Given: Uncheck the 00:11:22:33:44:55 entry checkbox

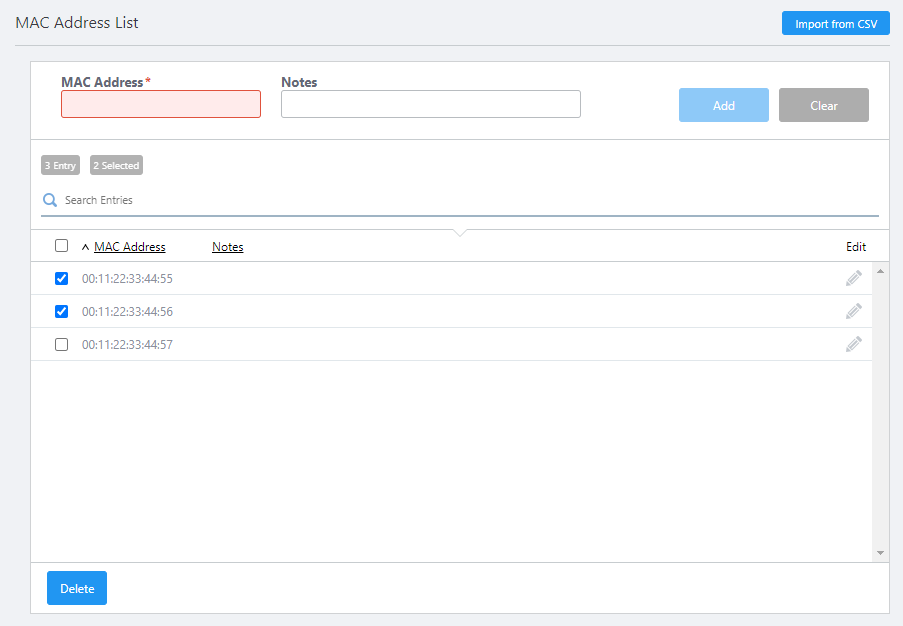Looking at the screenshot, I should [x=62, y=279].
